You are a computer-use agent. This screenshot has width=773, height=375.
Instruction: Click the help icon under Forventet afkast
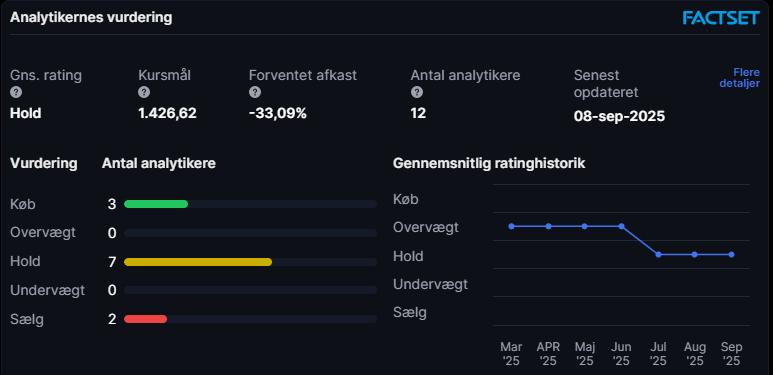coord(255,92)
